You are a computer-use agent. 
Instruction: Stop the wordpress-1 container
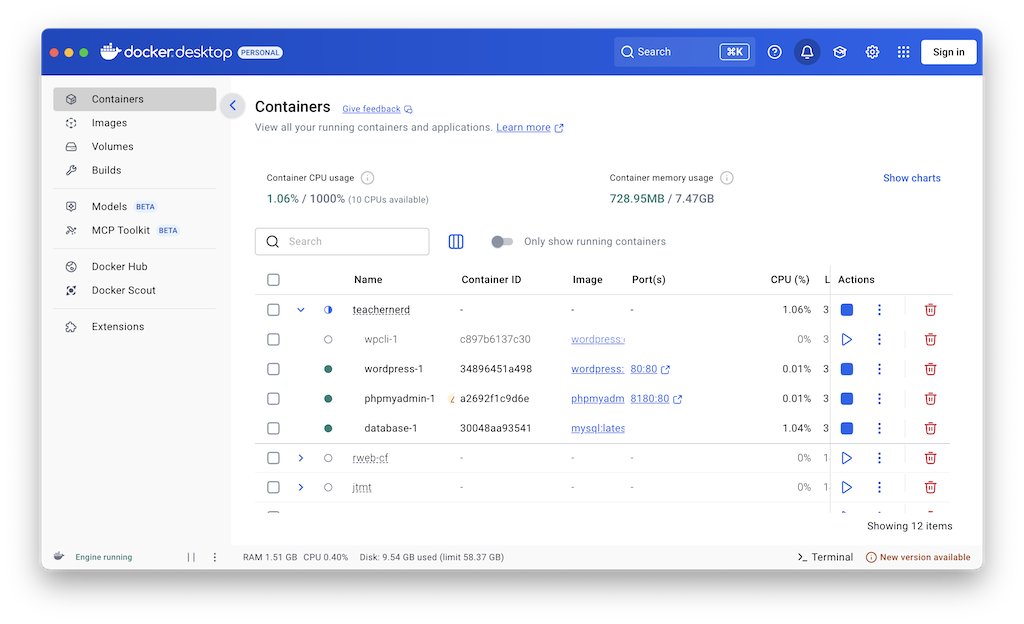[x=846, y=369]
